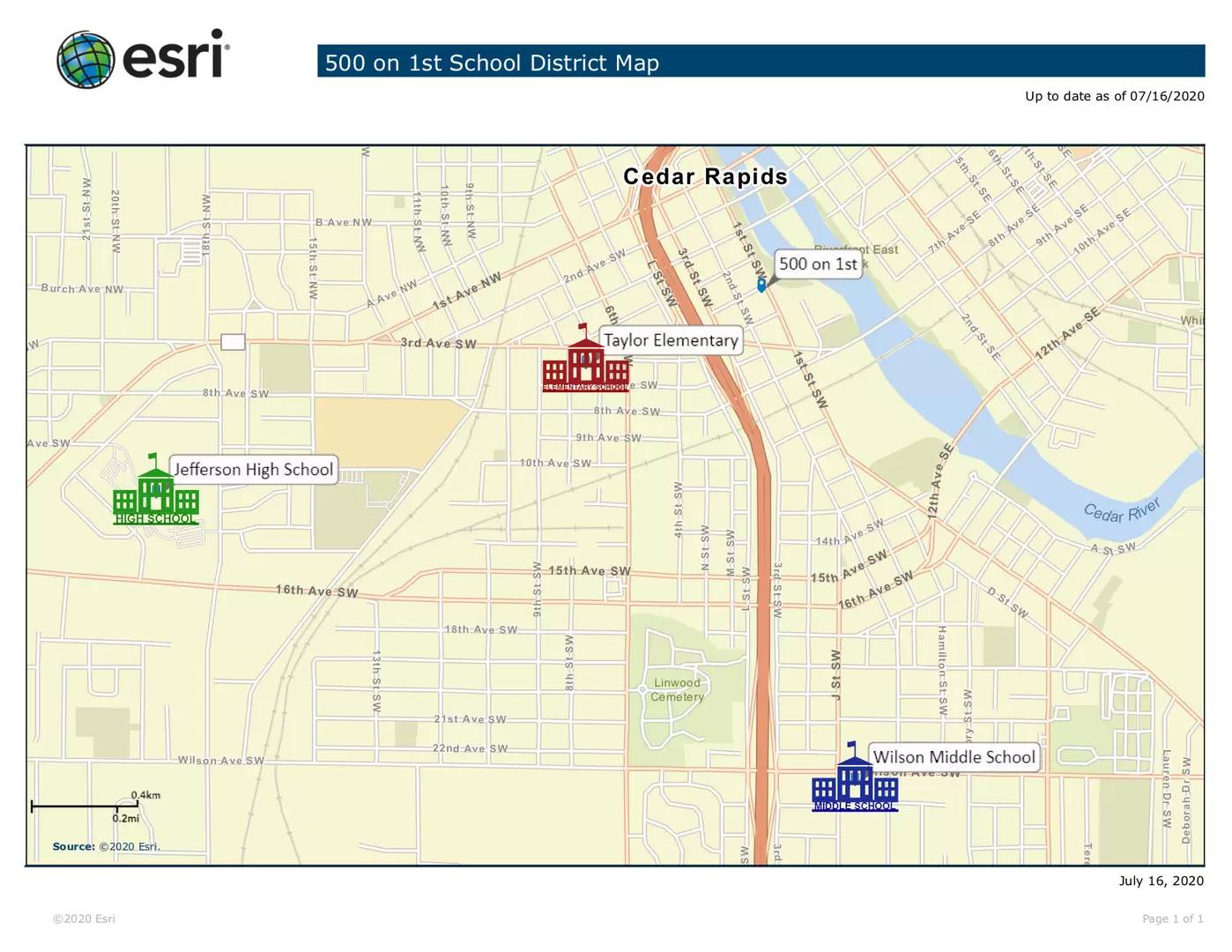Click the Linwood Cemetery map label
The image size is (1232, 952).
(x=677, y=689)
